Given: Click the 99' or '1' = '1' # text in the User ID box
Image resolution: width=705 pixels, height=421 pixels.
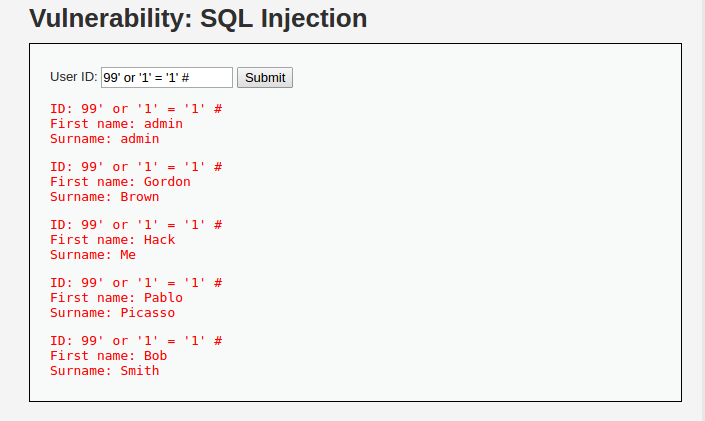Looking at the screenshot, I should (146, 78).
